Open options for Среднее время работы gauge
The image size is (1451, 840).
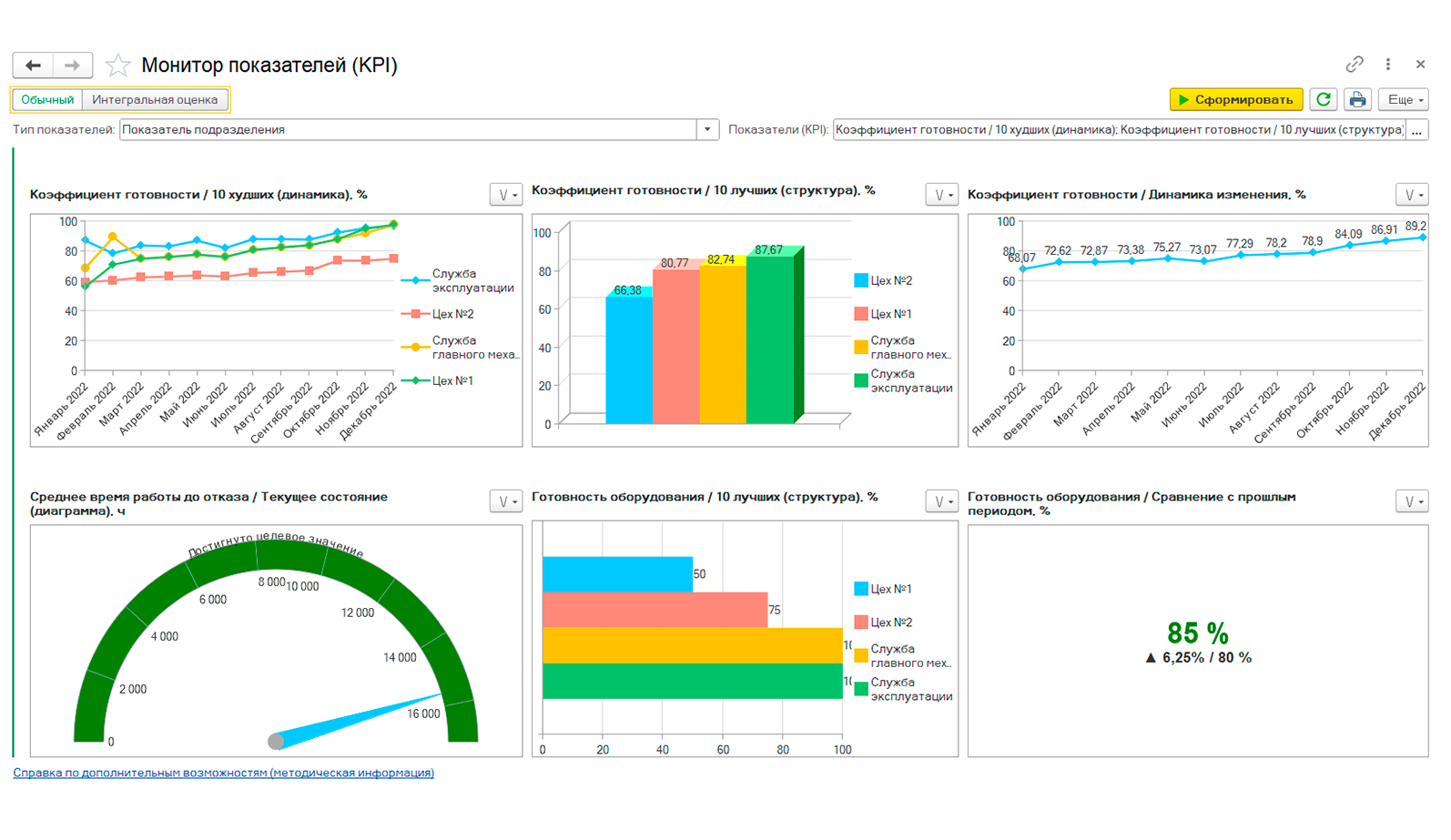(505, 501)
